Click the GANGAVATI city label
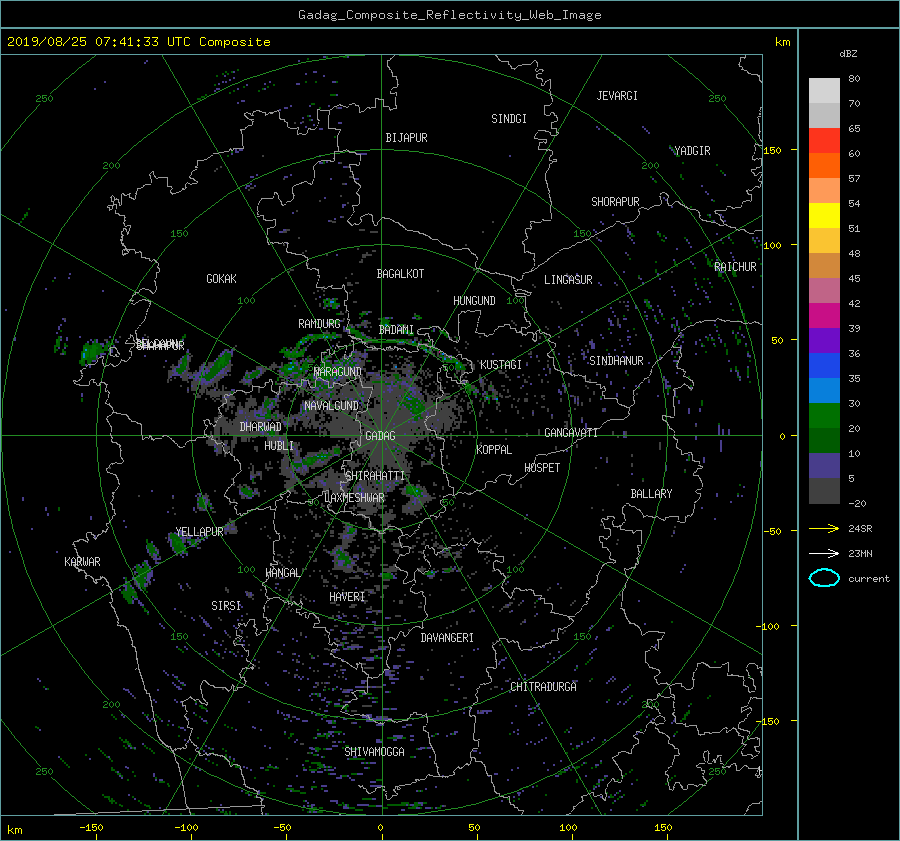 (571, 432)
